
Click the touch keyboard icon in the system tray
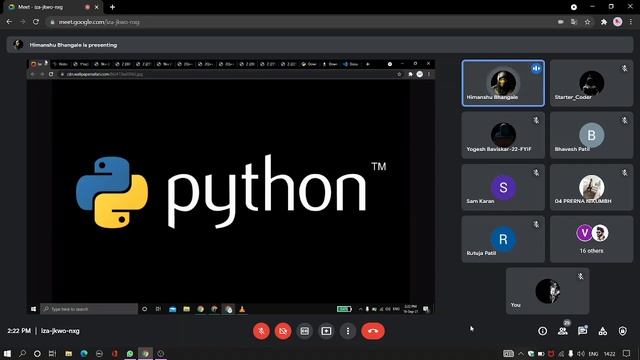coord(508,353)
